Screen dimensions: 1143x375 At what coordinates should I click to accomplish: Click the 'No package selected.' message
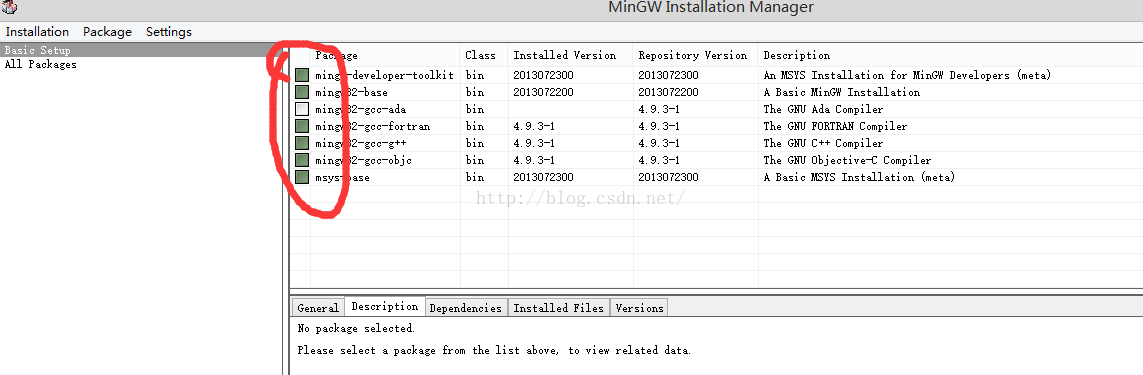(x=356, y=328)
